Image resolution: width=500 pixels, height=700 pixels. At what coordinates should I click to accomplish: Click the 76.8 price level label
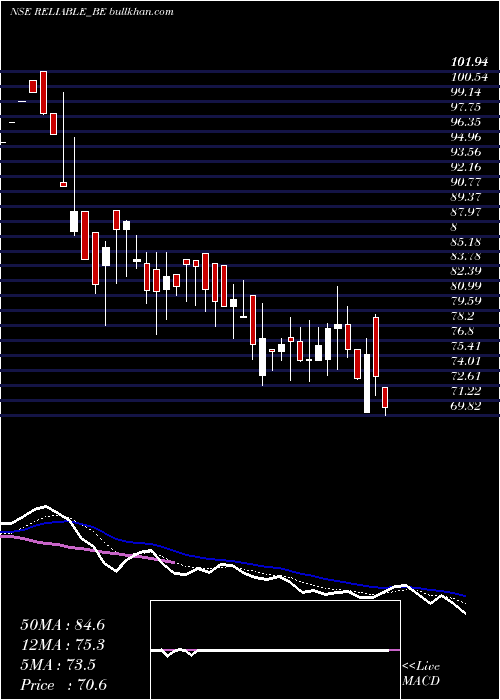tap(462, 331)
